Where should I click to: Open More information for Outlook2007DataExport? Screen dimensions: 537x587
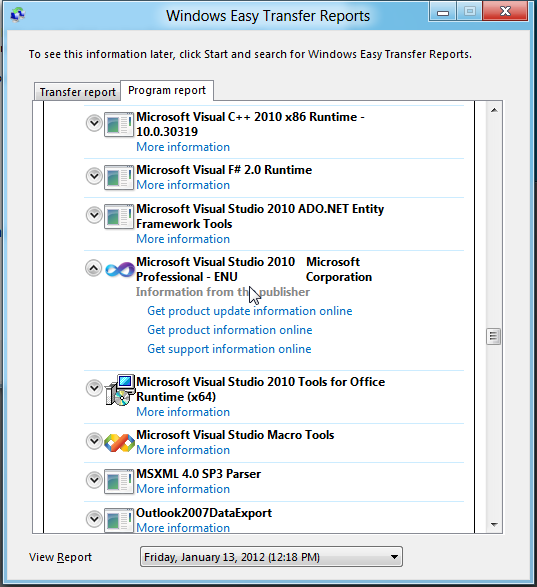[x=183, y=528]
